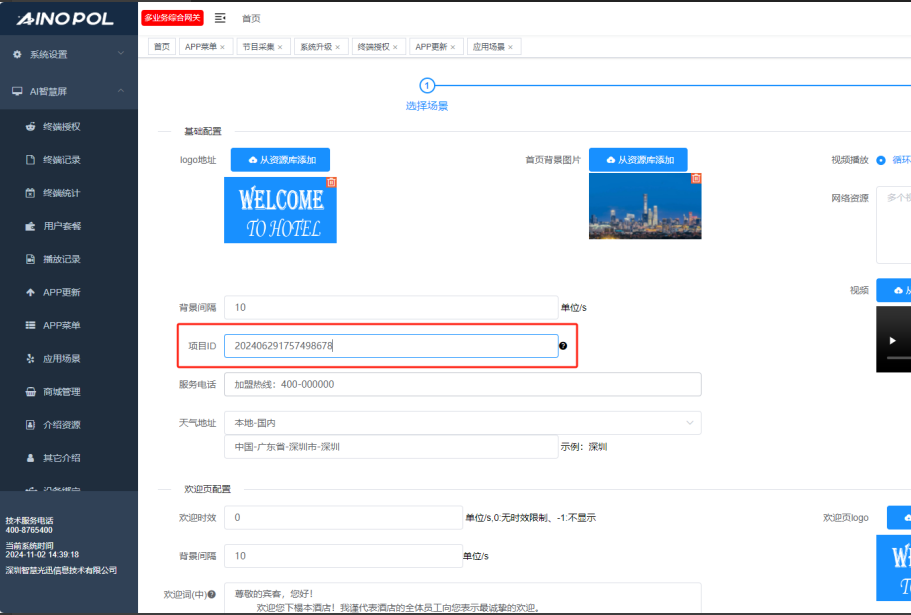911x615 pixels.
Task: Open the 天气地址 本地-国内 dropdown
Action: coord(462,423)
